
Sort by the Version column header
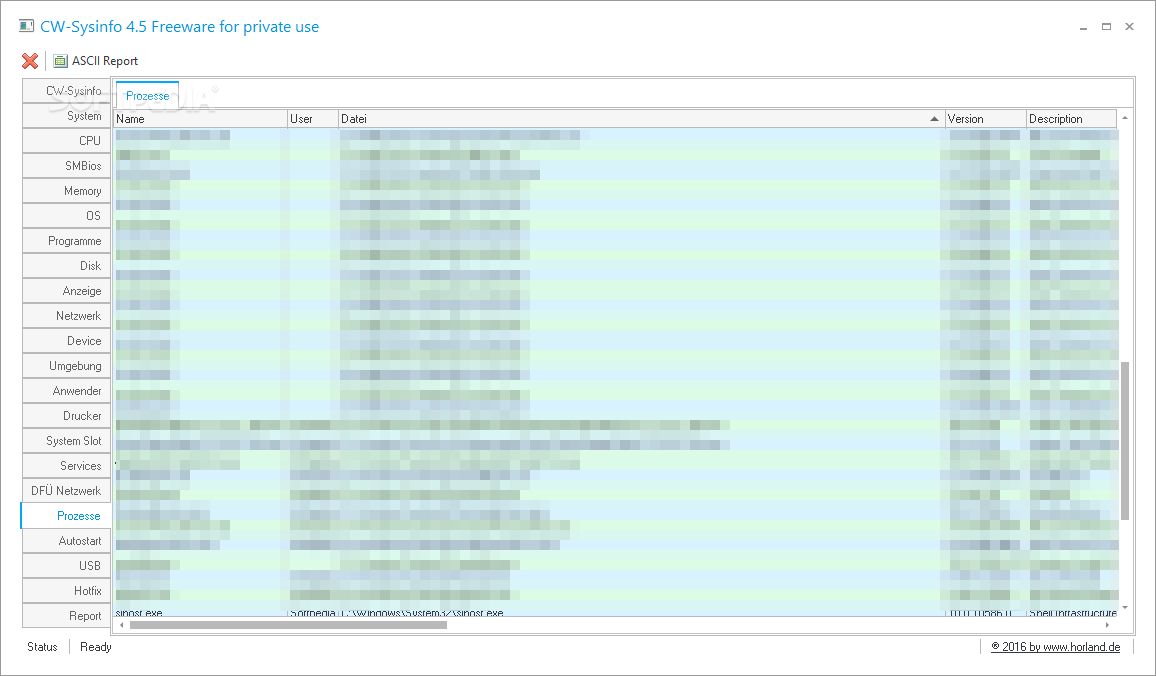click(x=986, y=119)
